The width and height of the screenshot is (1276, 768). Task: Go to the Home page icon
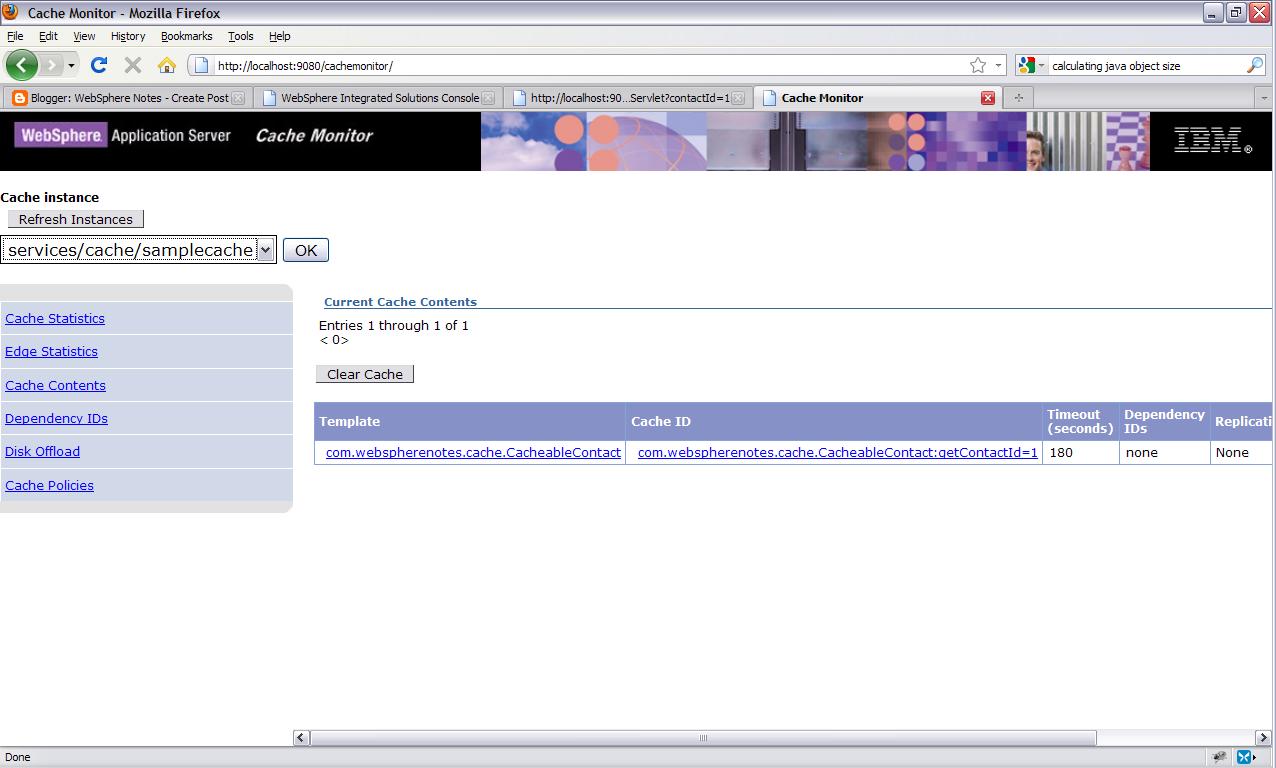(x=167, y=65)
